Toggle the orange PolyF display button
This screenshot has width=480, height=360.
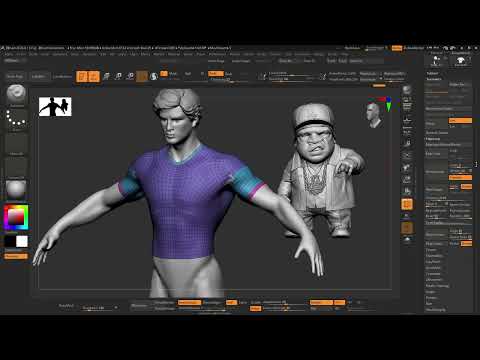coord(407,204)
